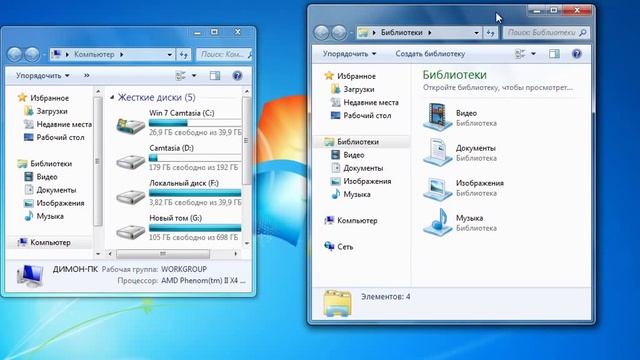Click Сеть in the Библиотеки sidebar
640x360 pixels.
click(x=339, y=247)
